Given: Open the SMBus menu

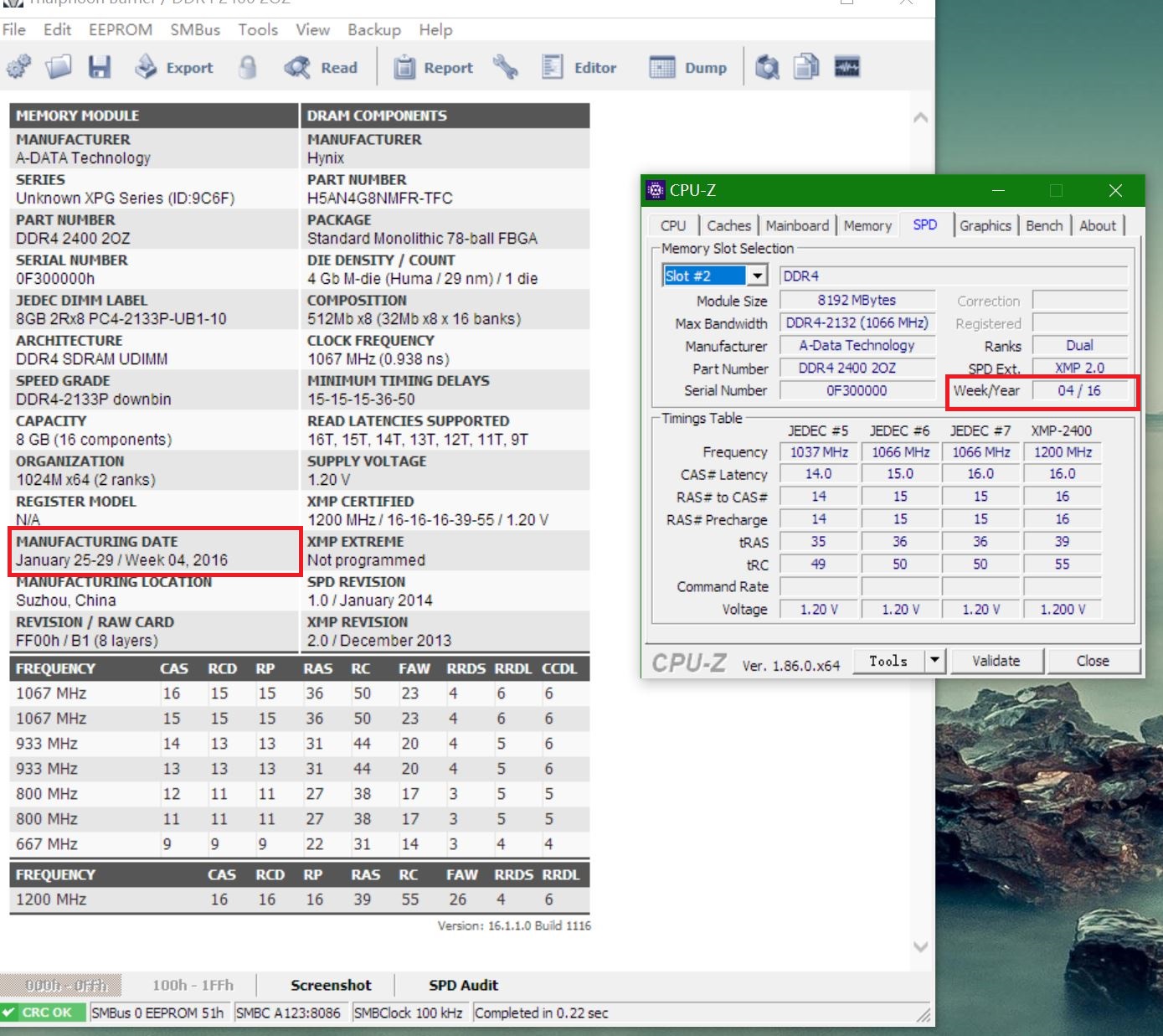Looking at the screenshot, I should click(x=195, y=29).
